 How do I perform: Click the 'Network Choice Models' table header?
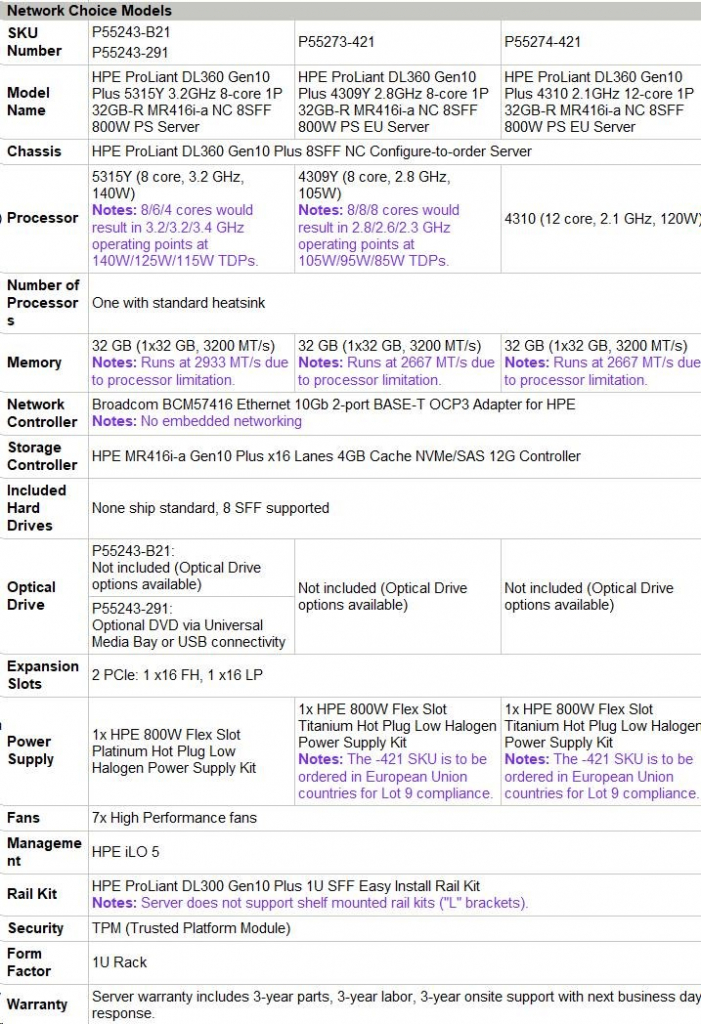pyautogui.click(x=90, y=10)
